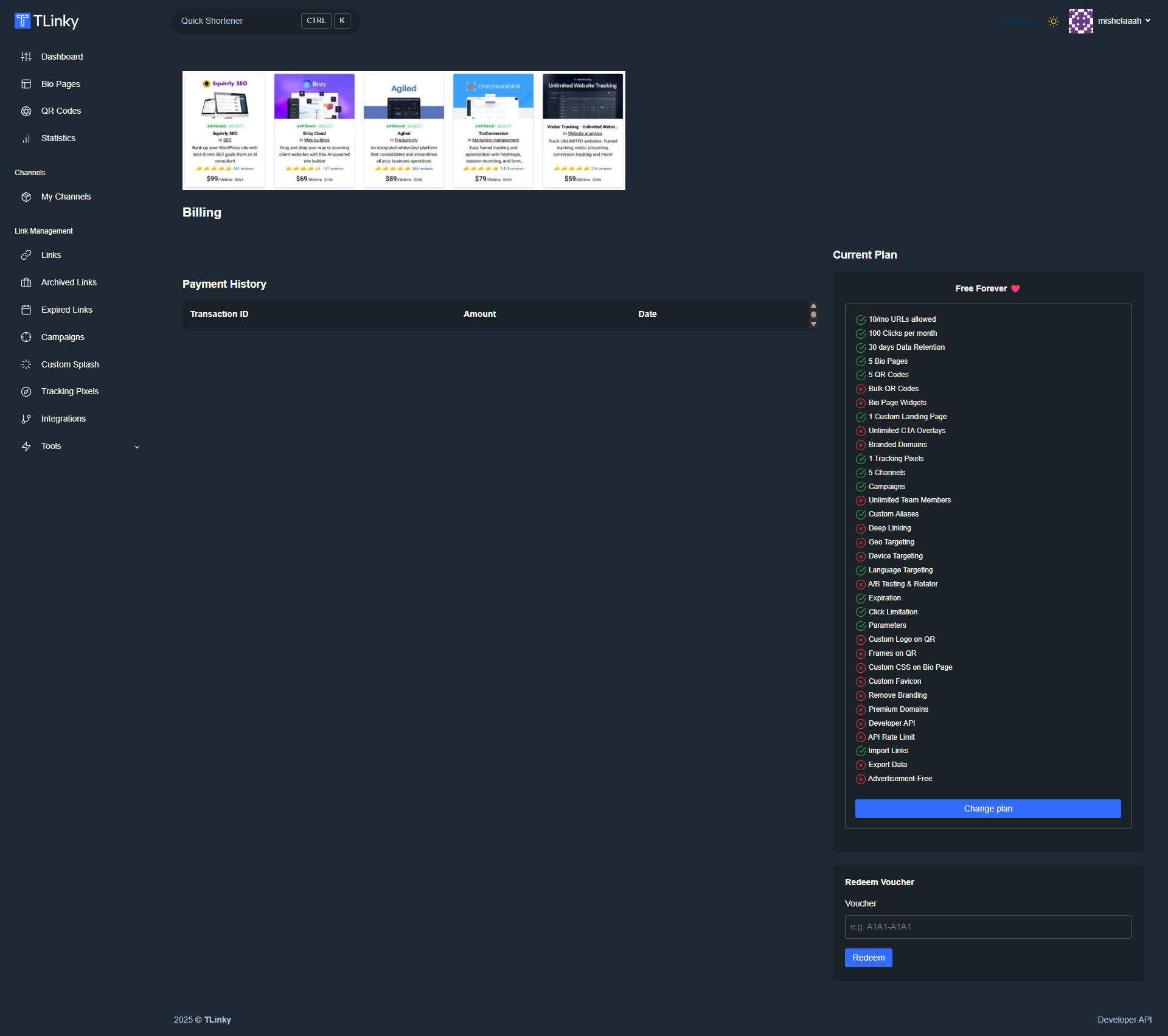
Task: Open Statistics via bar chart icon
Action: click(x=26, y=139)
